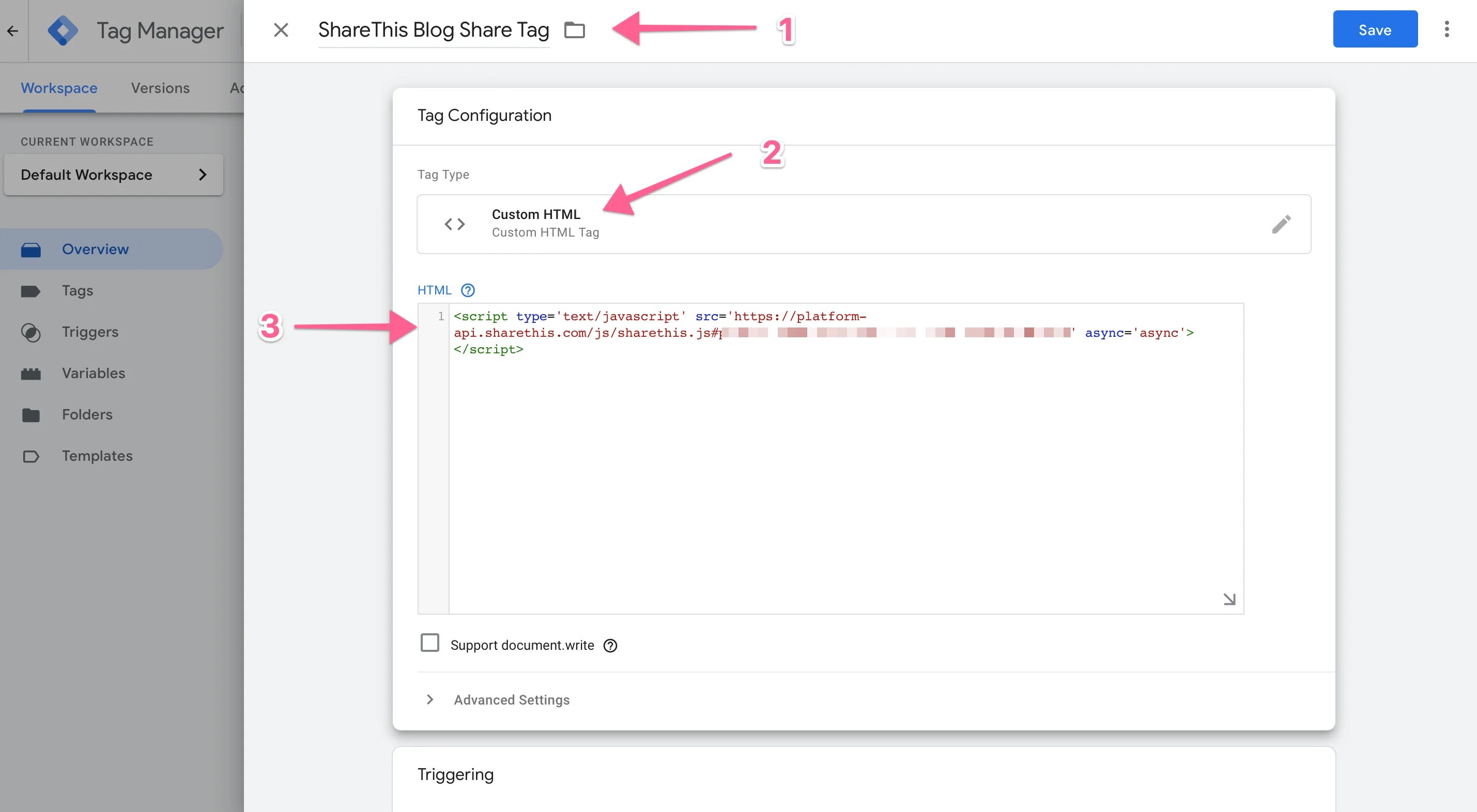Expand the Advanced Settings section
Image resolution: width=1477 pixels, height=812 pixels.
[511, 700]
